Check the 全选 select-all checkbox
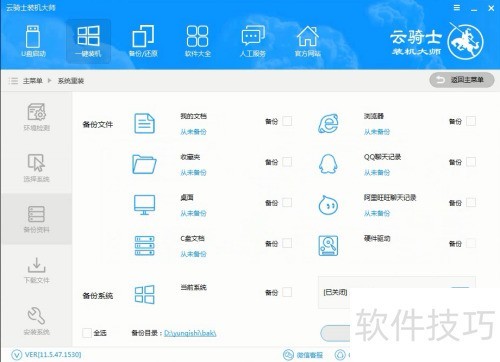500x362 pixels. click(87, 333)
